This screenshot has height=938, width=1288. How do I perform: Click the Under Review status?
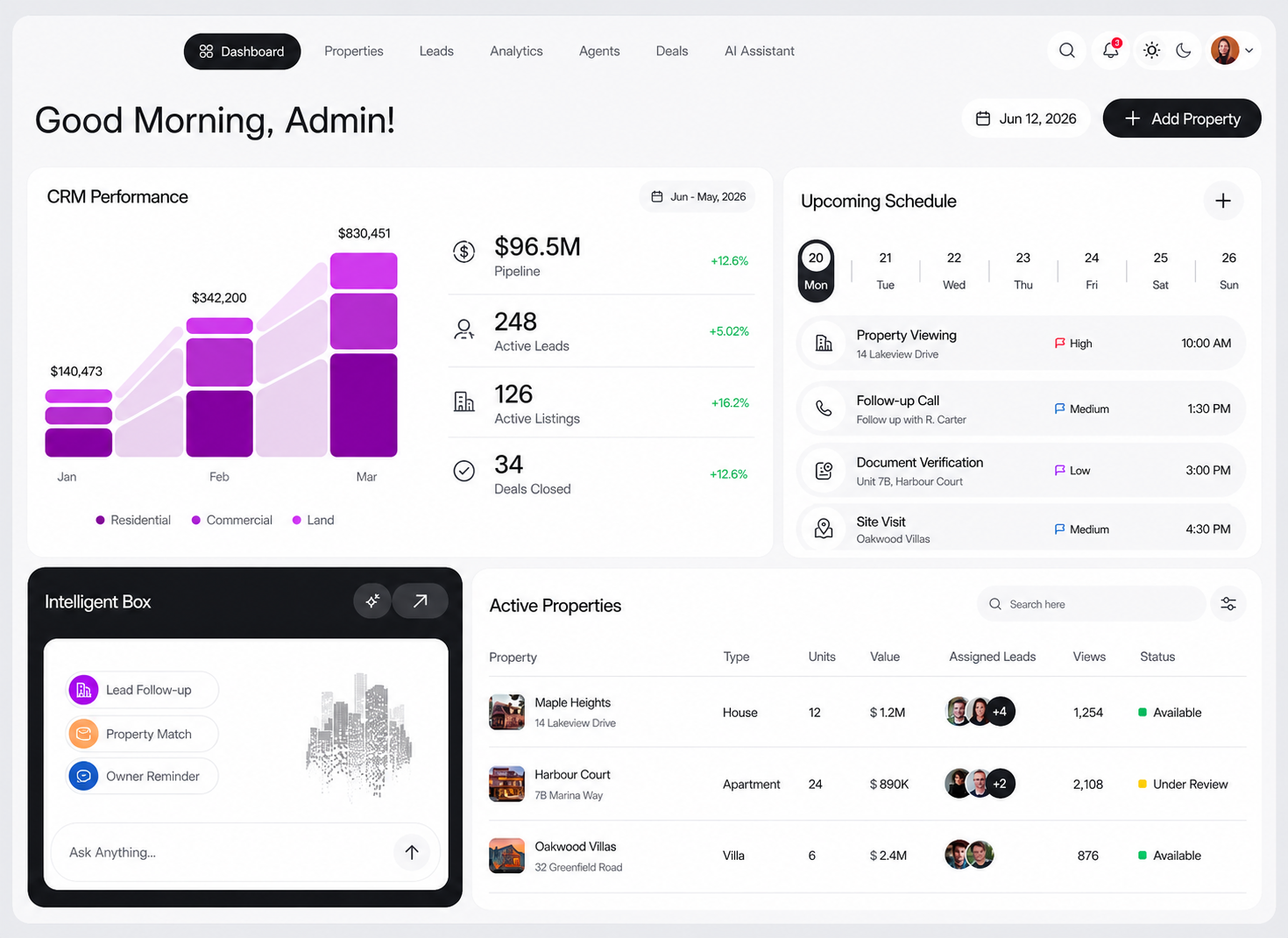pyautogui.click(x=1183, y=784)
